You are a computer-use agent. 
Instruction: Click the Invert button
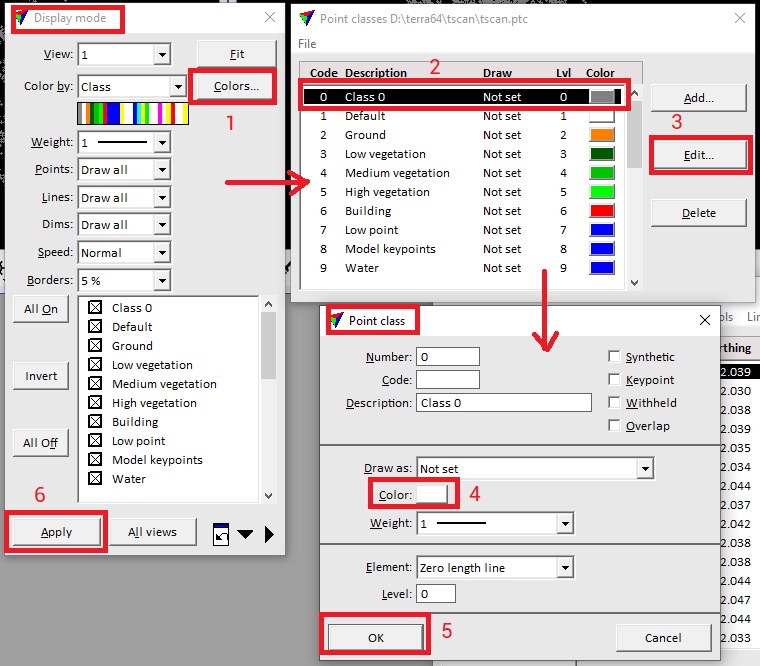pyautogui.click(x=41, y=376)
